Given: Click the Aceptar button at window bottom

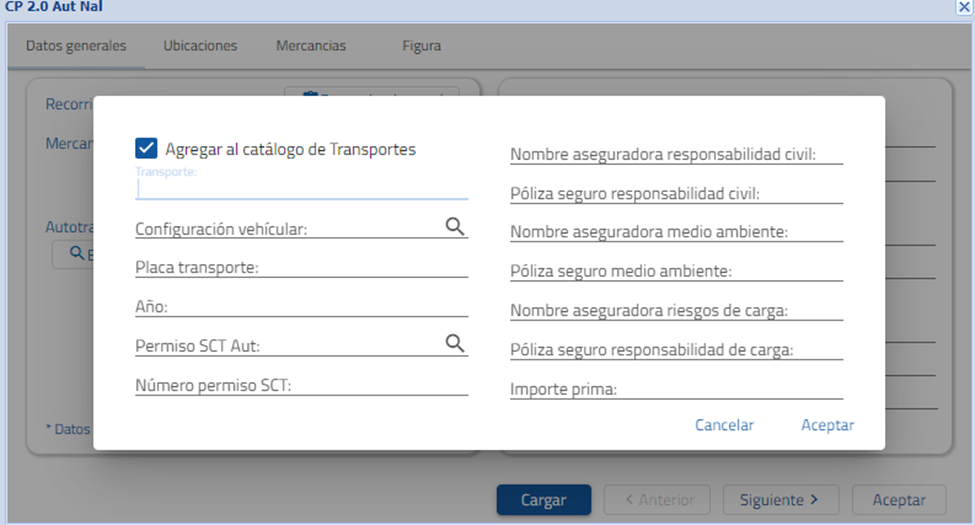Looking at the screenshot, I should coord(899,500).
